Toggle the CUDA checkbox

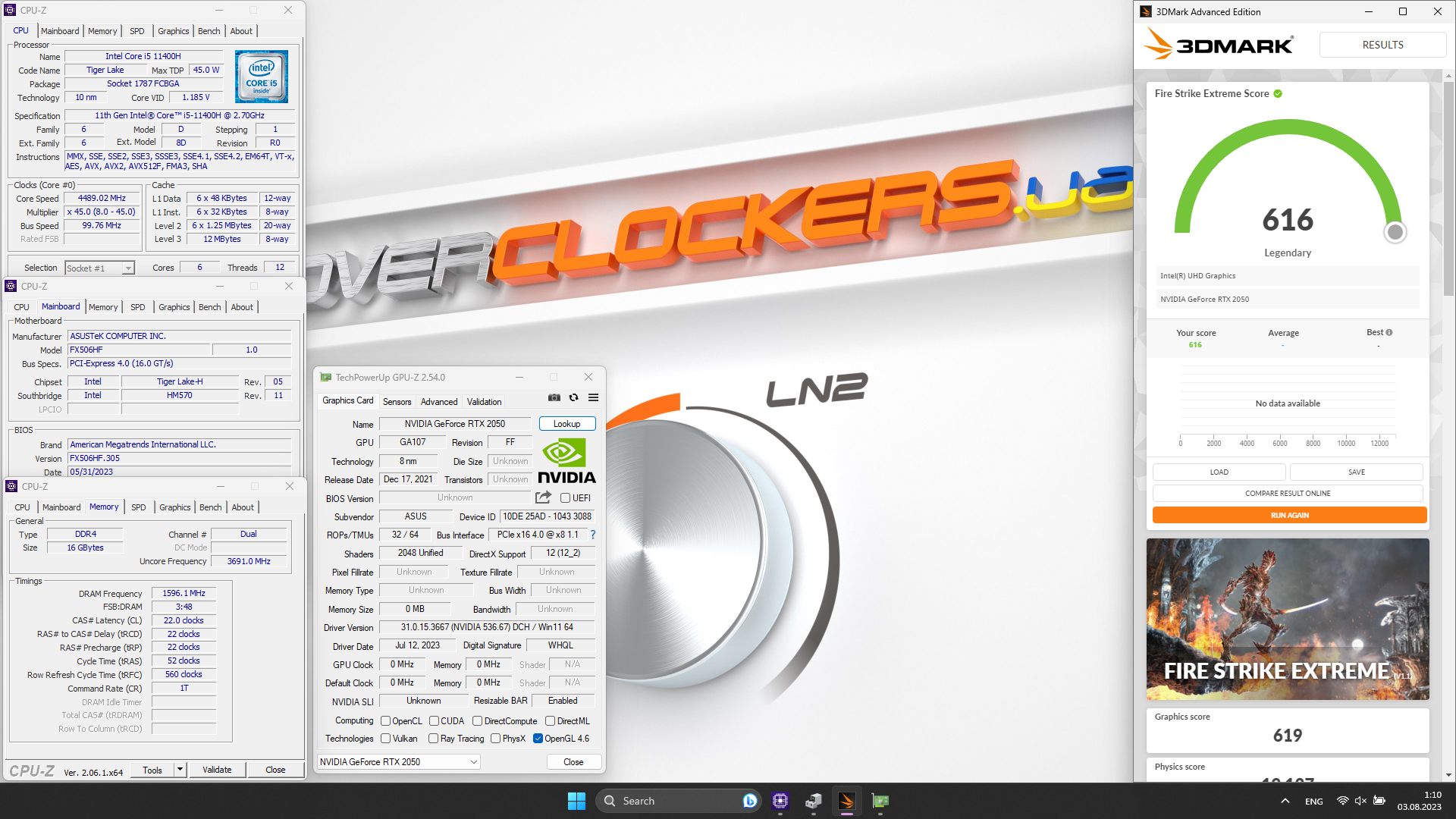(434, 721)
